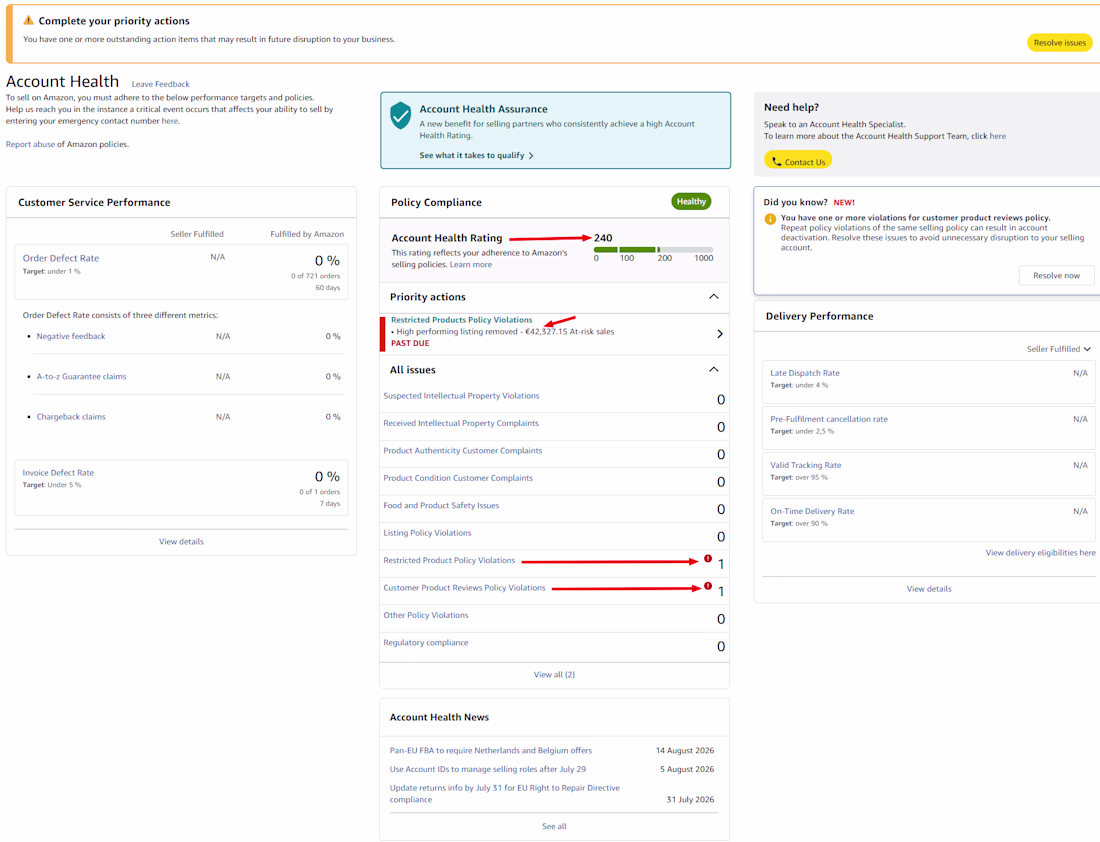Open Product Authenticity Customer Complaints
1100x842 pixels.
(462, 450)
